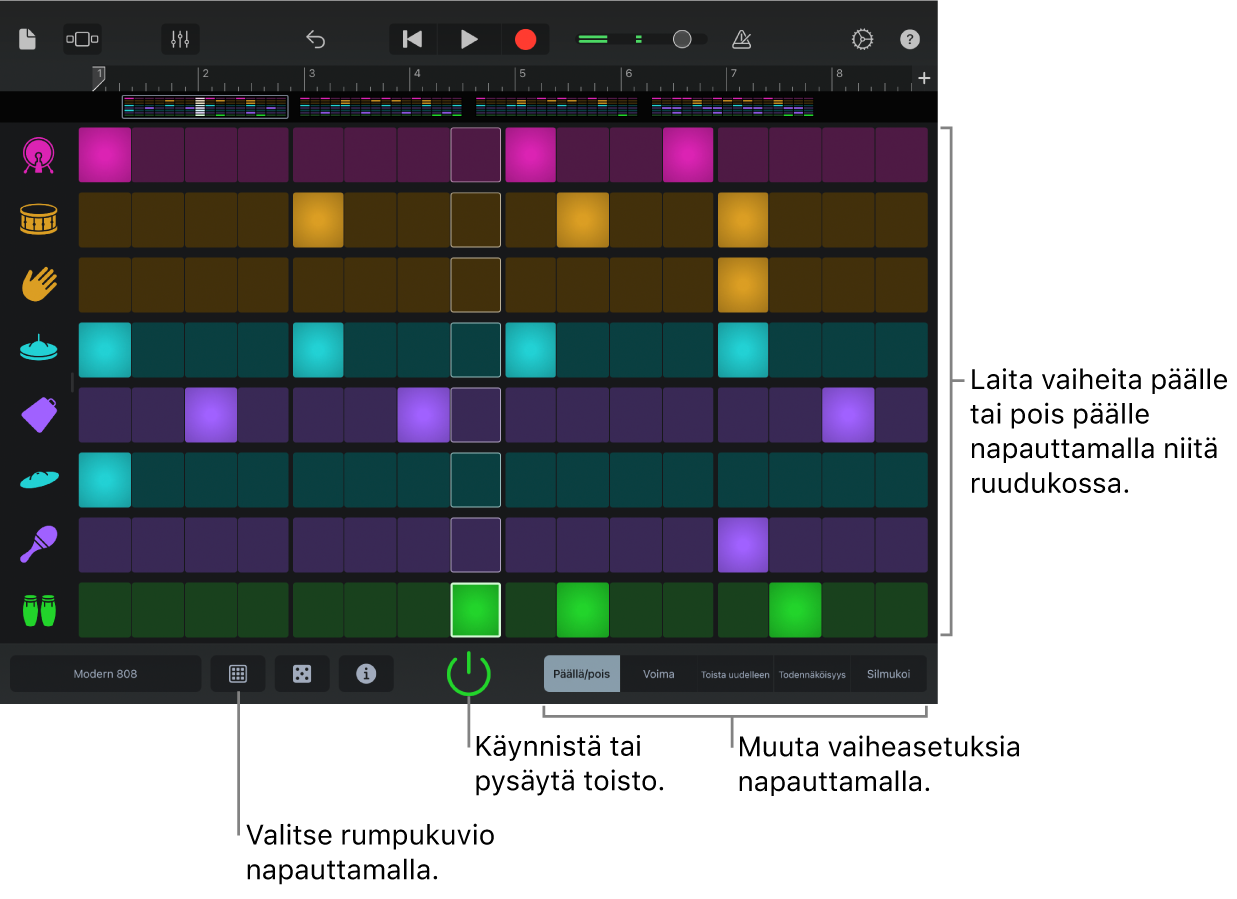Open the My Songs document browser
The width and height of the screenshot is (1237, 899).
point(27,39)
